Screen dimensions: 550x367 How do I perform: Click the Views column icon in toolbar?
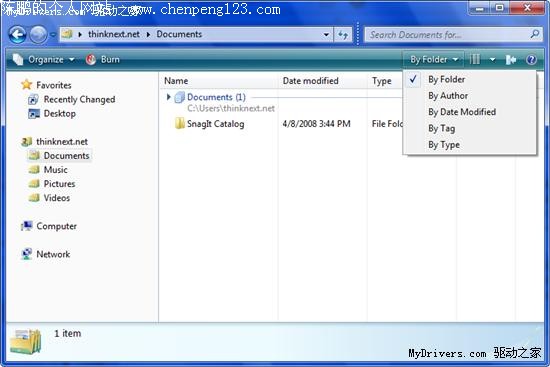pos(475,60)
